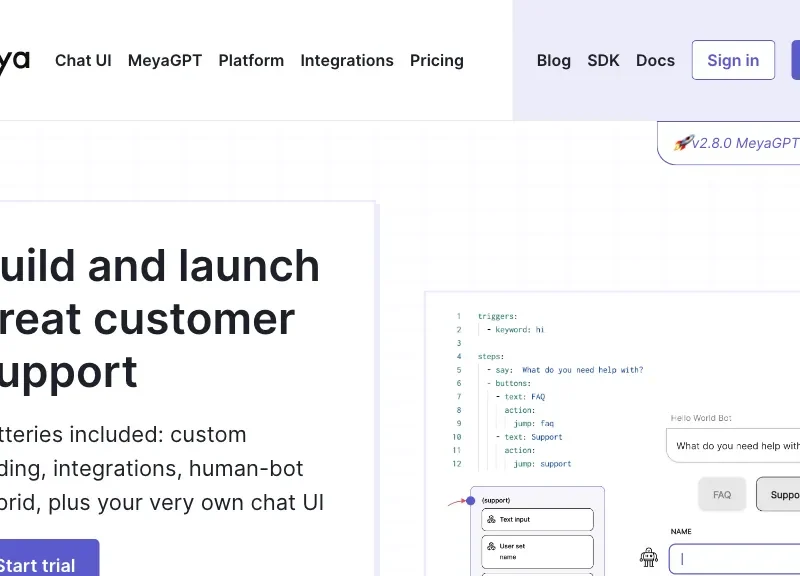
Task: Click the 'jump: support' code line
Action: tap(542, 464)
